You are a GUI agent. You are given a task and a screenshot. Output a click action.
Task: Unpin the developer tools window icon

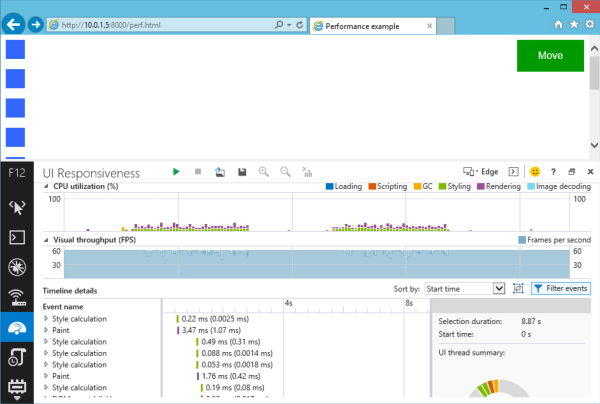coord(572,172)
